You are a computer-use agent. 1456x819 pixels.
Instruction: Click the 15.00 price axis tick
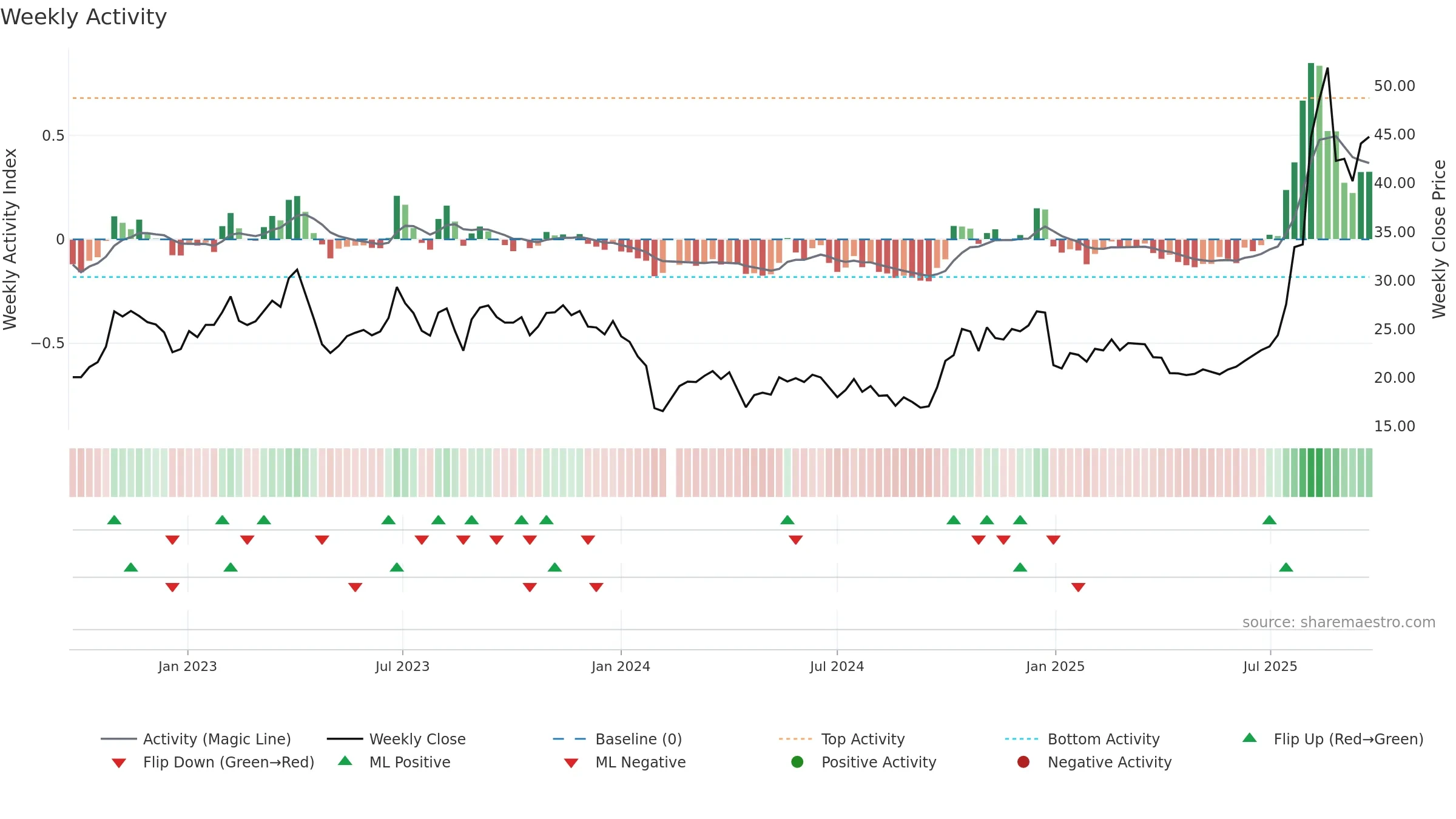1395,426
